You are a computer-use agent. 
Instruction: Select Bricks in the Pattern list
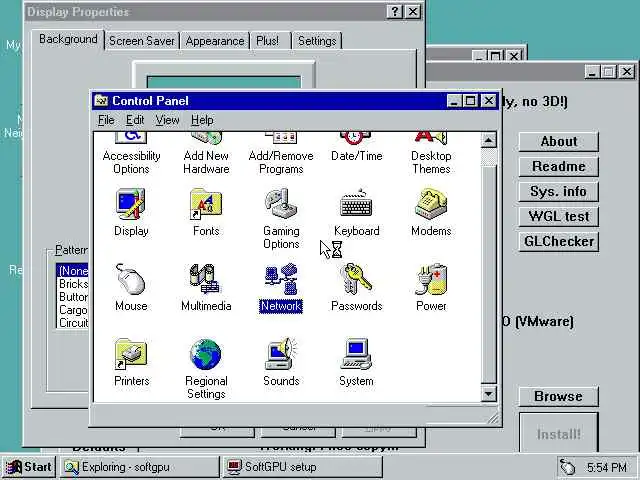[73, 284]
